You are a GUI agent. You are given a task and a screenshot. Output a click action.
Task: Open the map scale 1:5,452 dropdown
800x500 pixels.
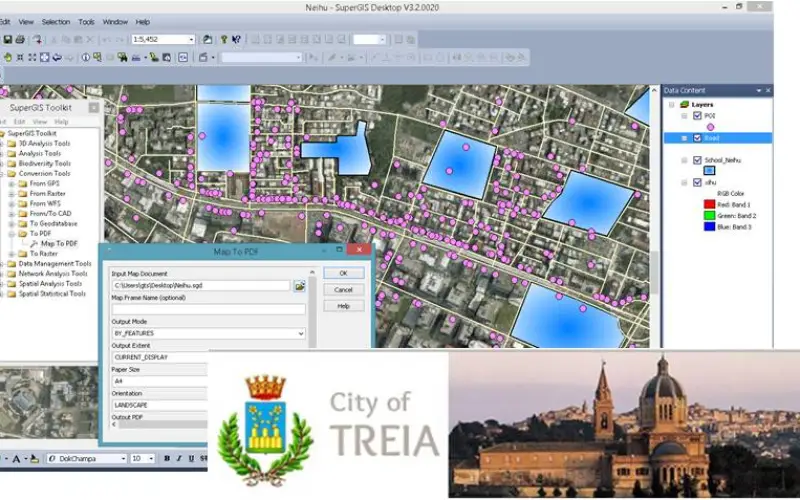(x=191, y=39)
